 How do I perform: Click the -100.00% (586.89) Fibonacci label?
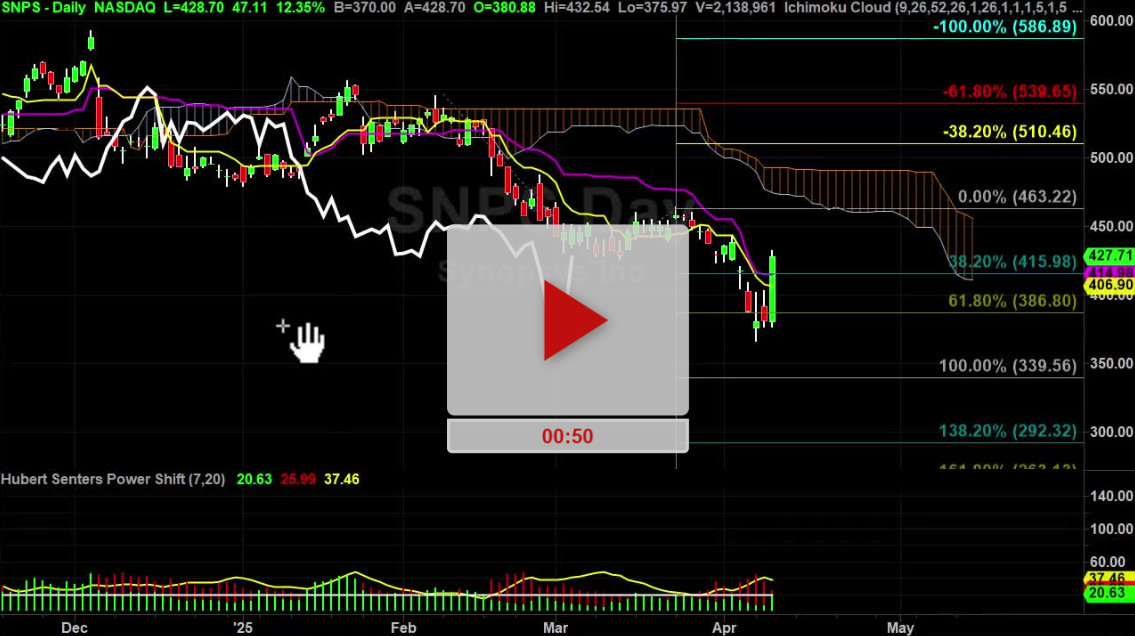[x=1005, y=27]
